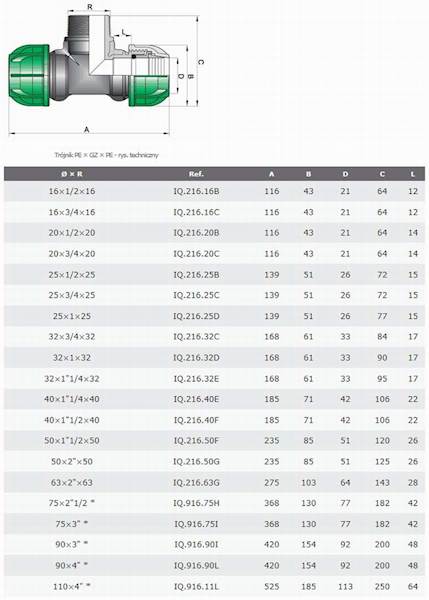Click reference IQ.216.25D
The width and height of the screenshot is (429, 600).
tap(196, 316)
